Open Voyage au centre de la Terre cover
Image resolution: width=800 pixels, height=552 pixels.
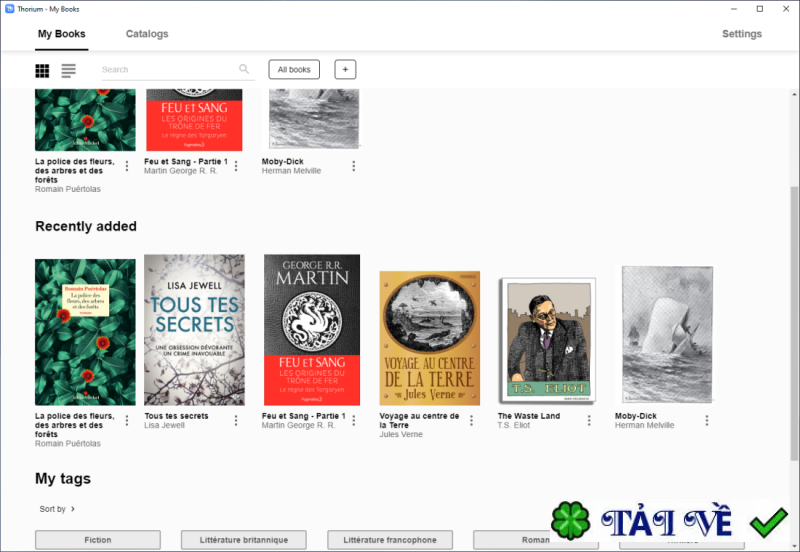(430, 338)
